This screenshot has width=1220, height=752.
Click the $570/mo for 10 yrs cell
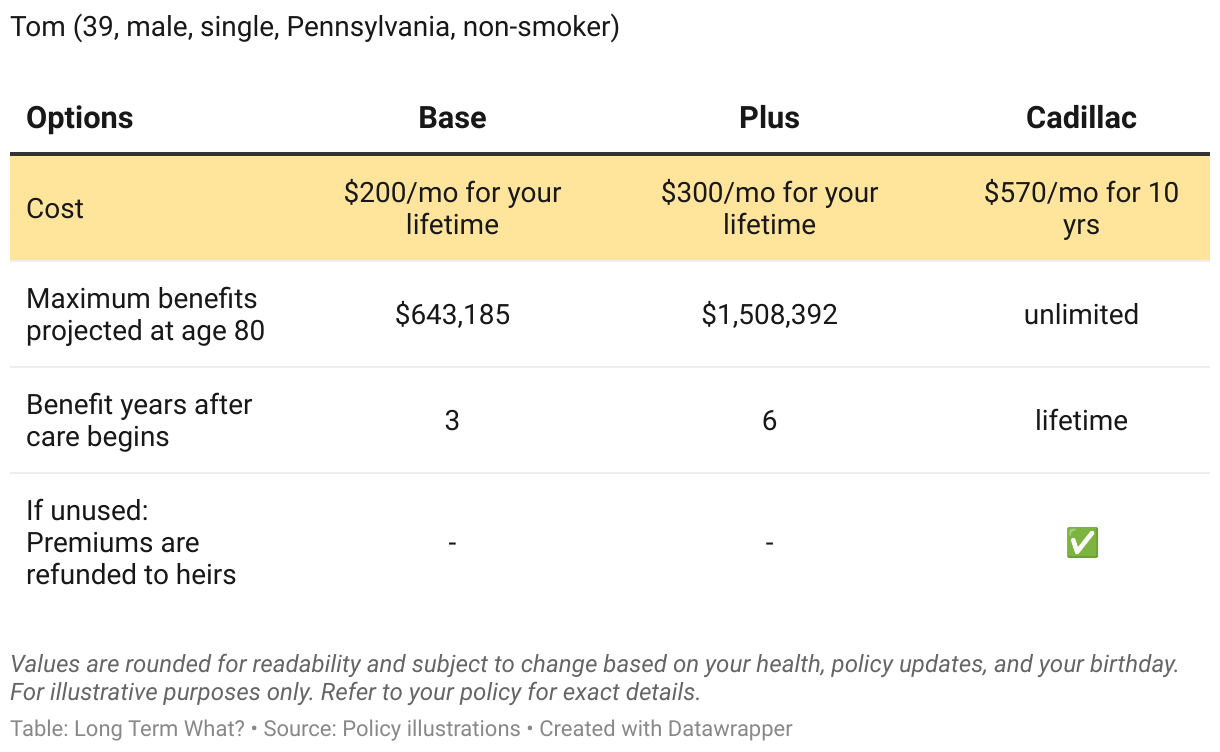pyautogui.click(x=1081, y=208)
